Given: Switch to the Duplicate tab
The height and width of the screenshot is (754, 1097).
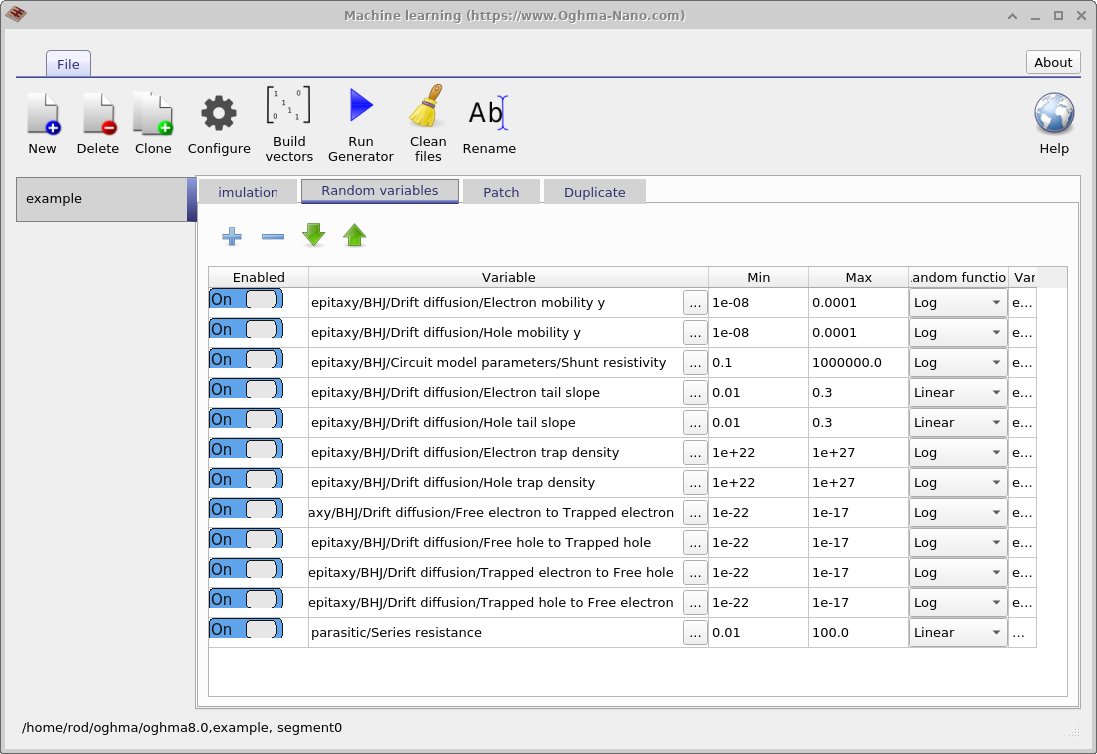Looking at the screenshot, I should [x=594, y=192].
